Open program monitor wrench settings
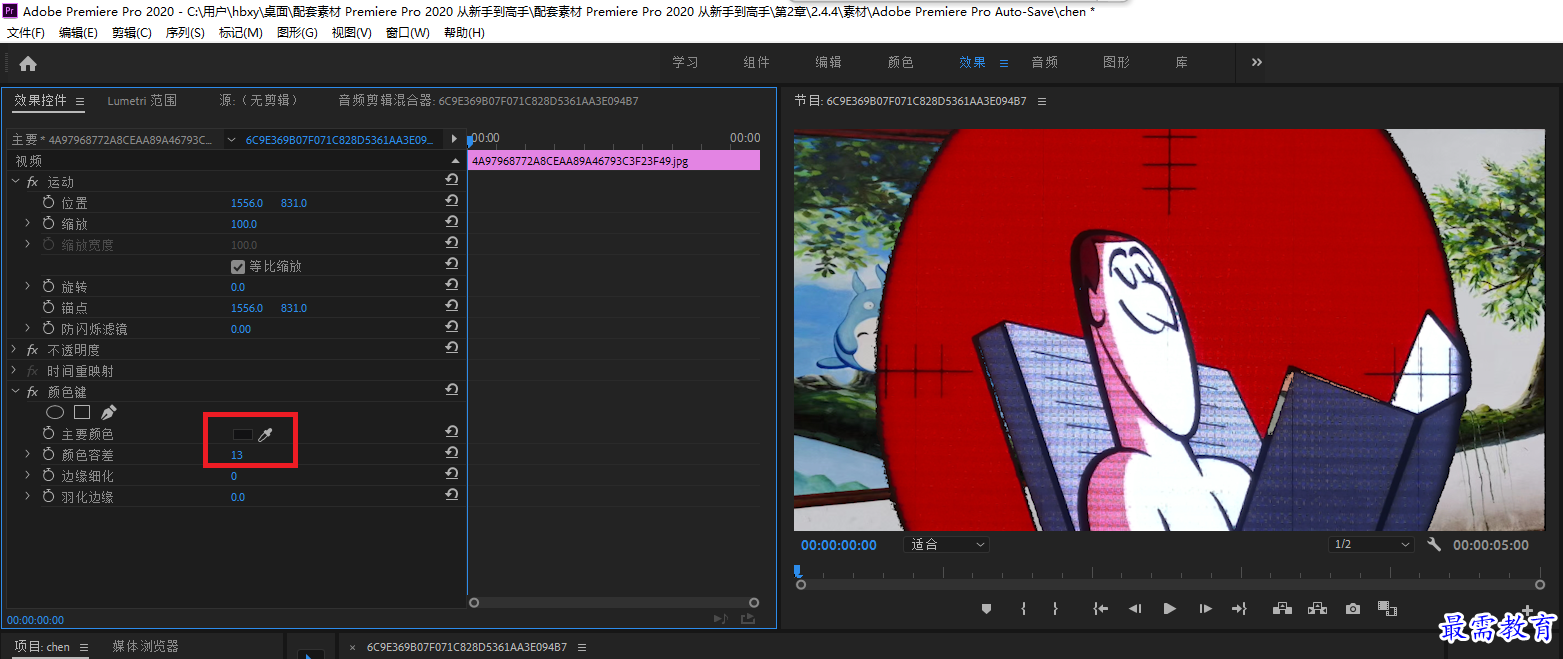Viewport: 1563px width, 659px height. pyautogui.click(x=1433, y=544)
